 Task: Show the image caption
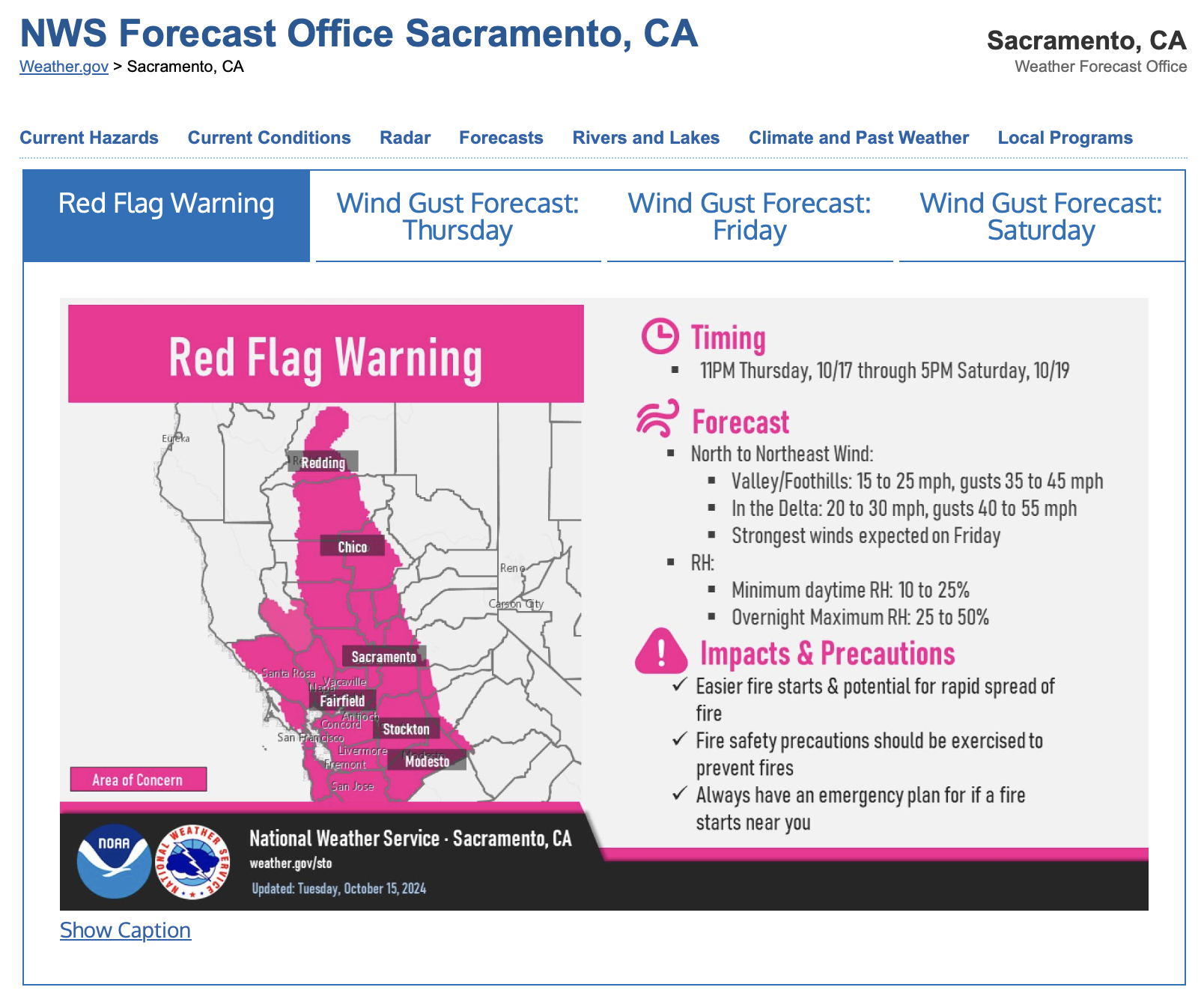tap(125, 930)
